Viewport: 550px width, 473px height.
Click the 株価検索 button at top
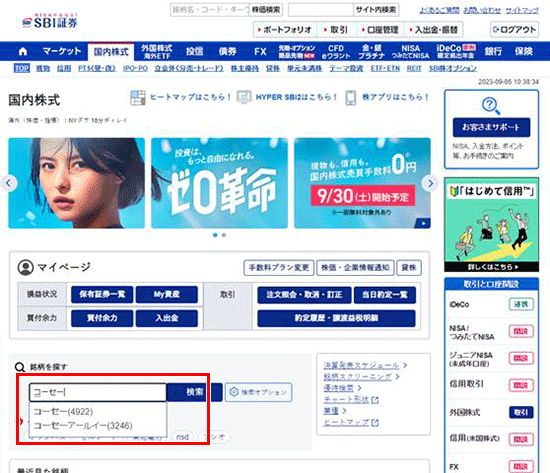[x=266, y=10]
